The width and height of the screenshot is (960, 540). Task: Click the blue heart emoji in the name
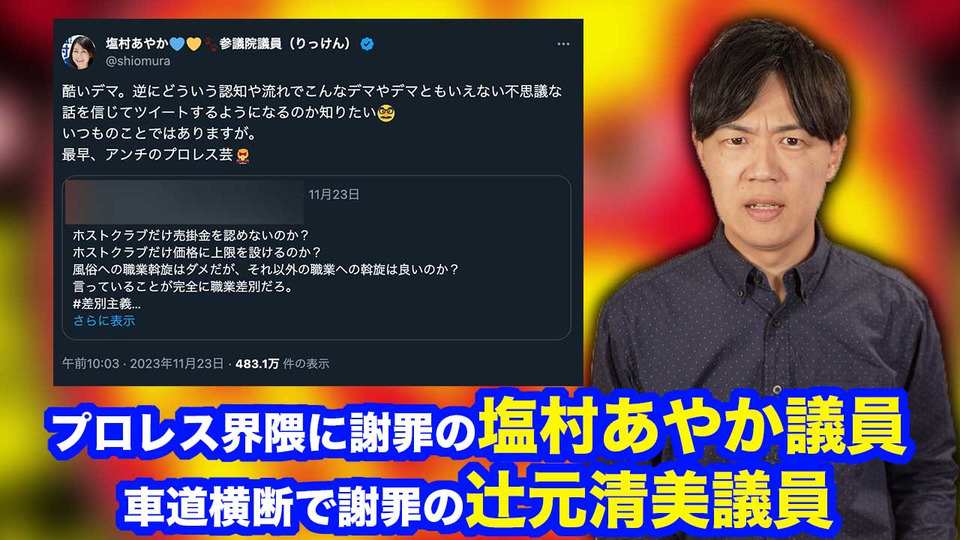[177, 44]
